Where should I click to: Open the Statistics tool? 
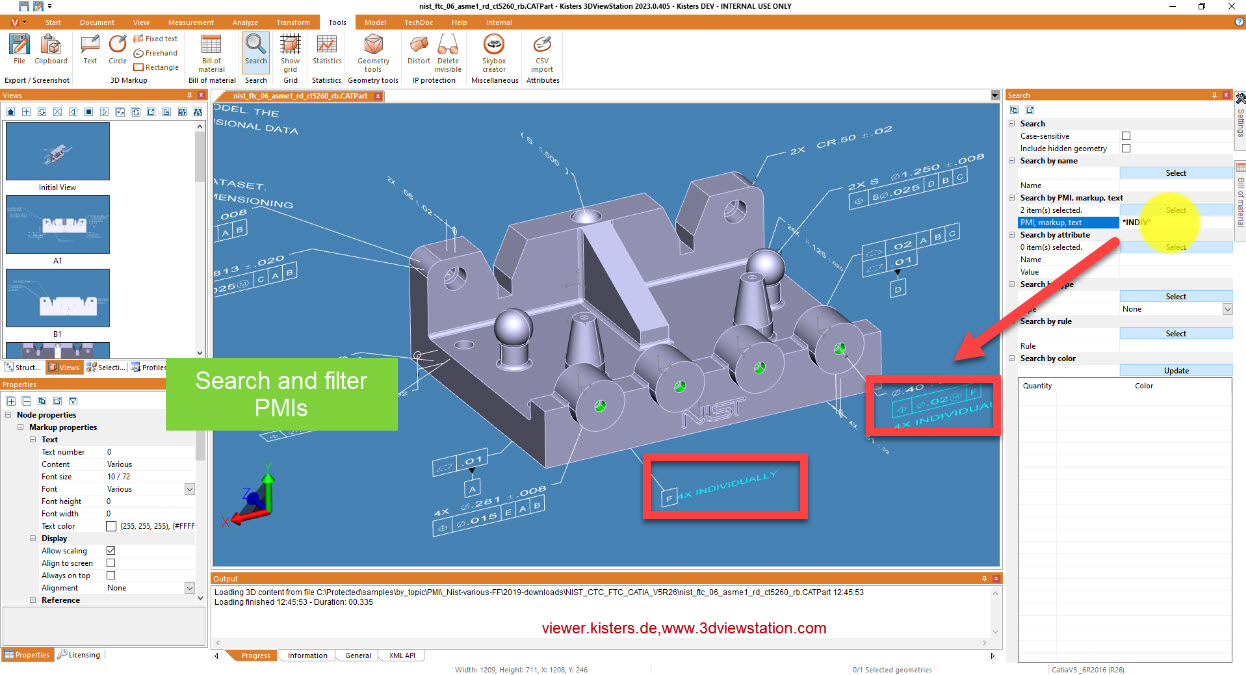point(327,48)
